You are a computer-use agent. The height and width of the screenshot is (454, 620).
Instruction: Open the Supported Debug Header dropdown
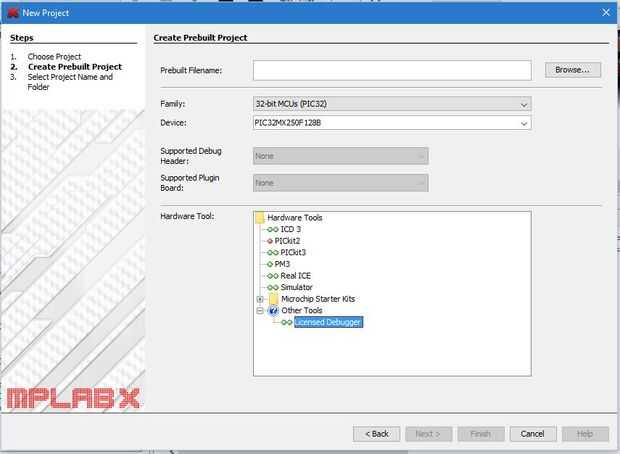point(340,156)
